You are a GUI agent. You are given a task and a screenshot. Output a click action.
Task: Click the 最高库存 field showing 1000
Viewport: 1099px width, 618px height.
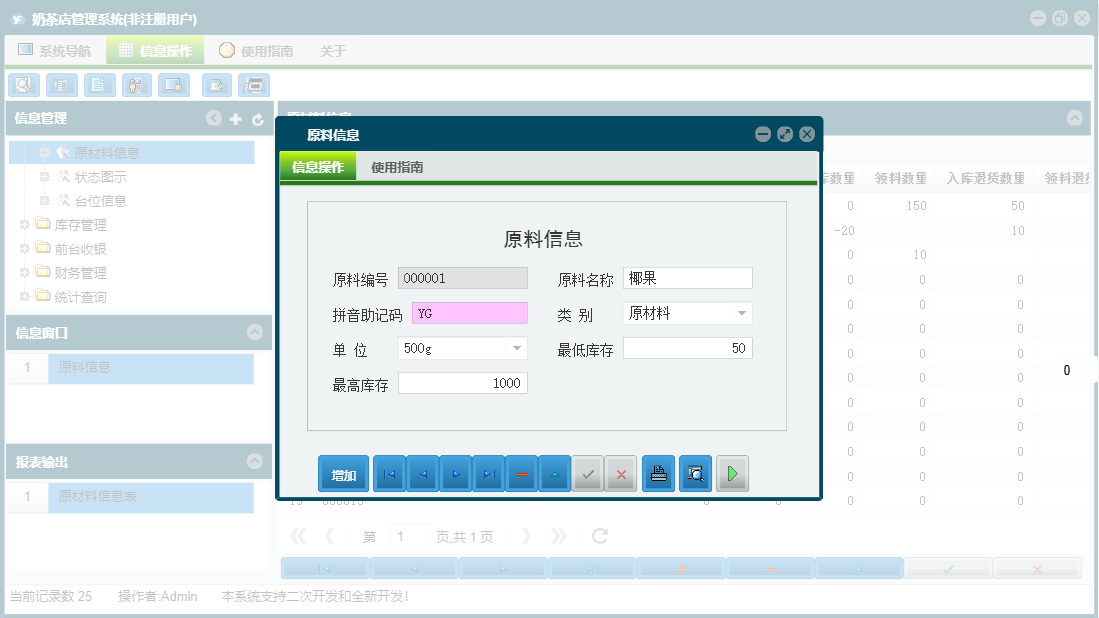click(x=463, y=383)
